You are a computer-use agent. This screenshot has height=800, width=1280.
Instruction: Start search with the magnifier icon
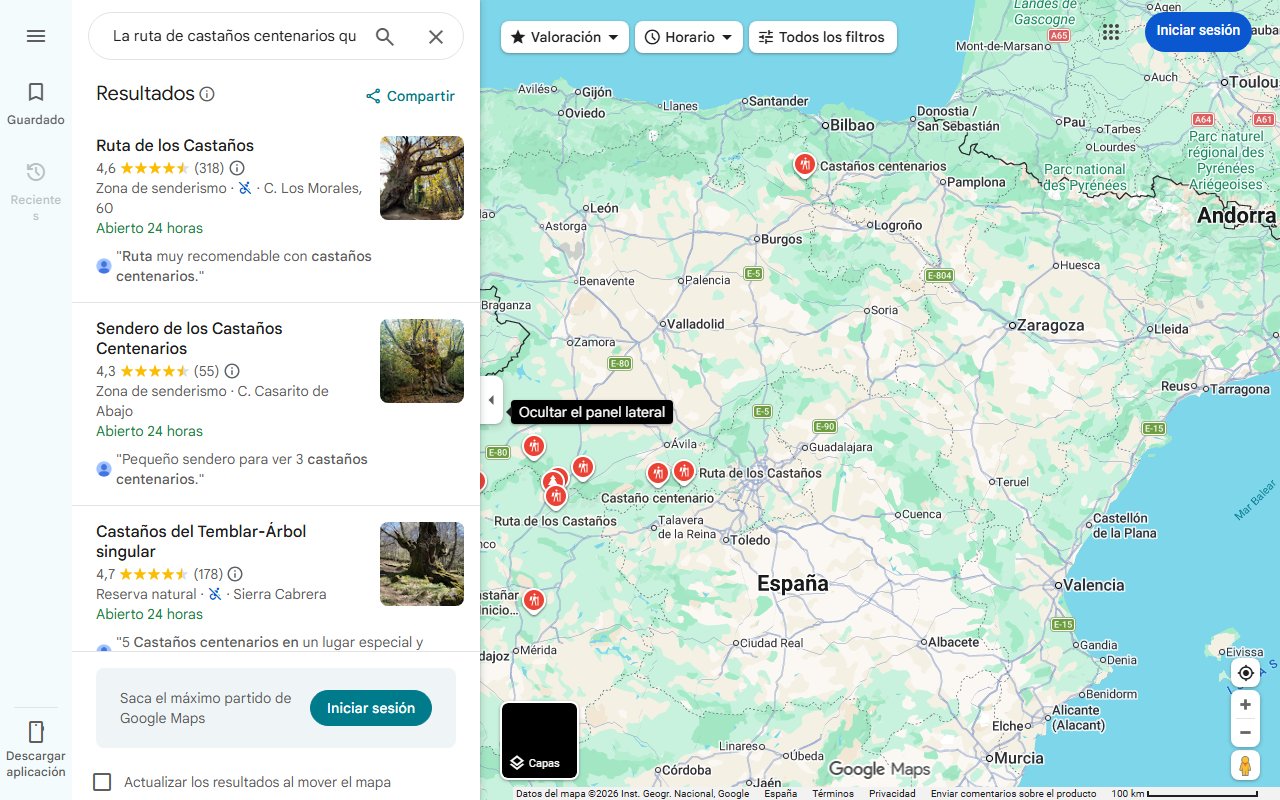tap(384, 36)
